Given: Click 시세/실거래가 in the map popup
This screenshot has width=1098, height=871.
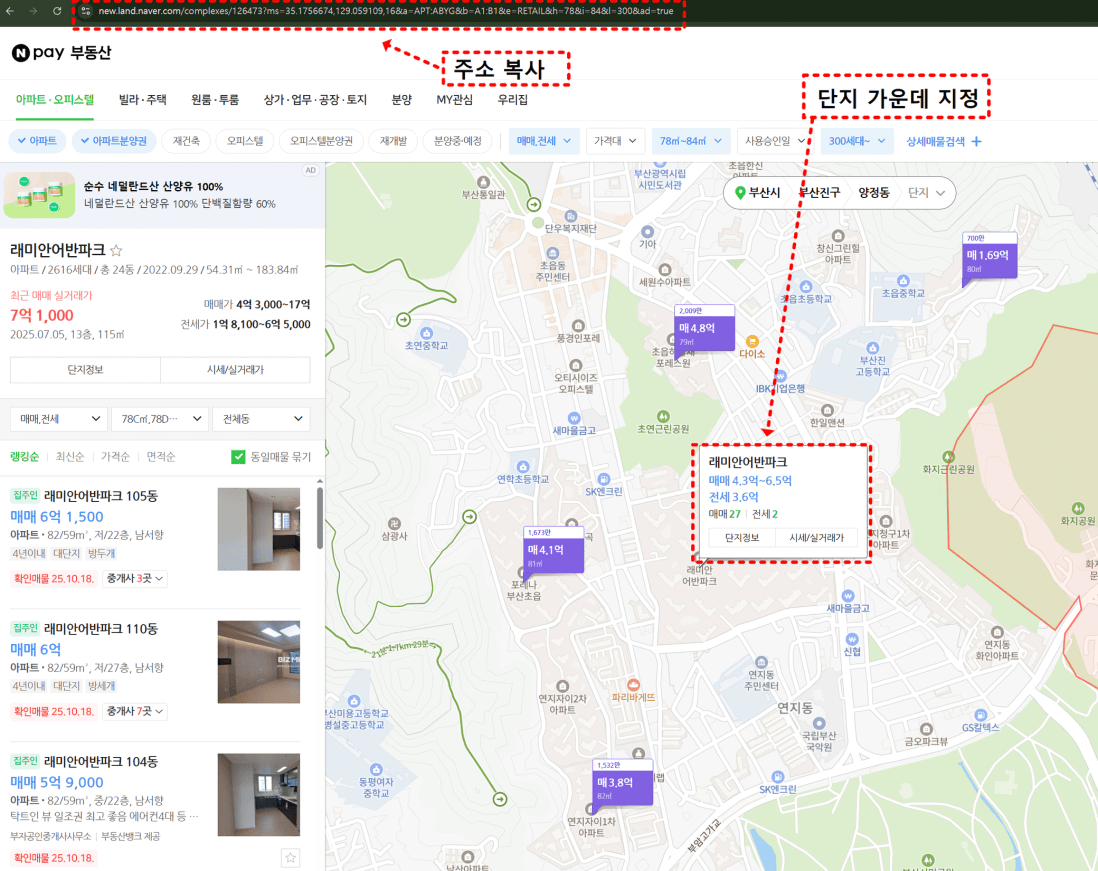Looking at the screenshot, I should point(816,538).
